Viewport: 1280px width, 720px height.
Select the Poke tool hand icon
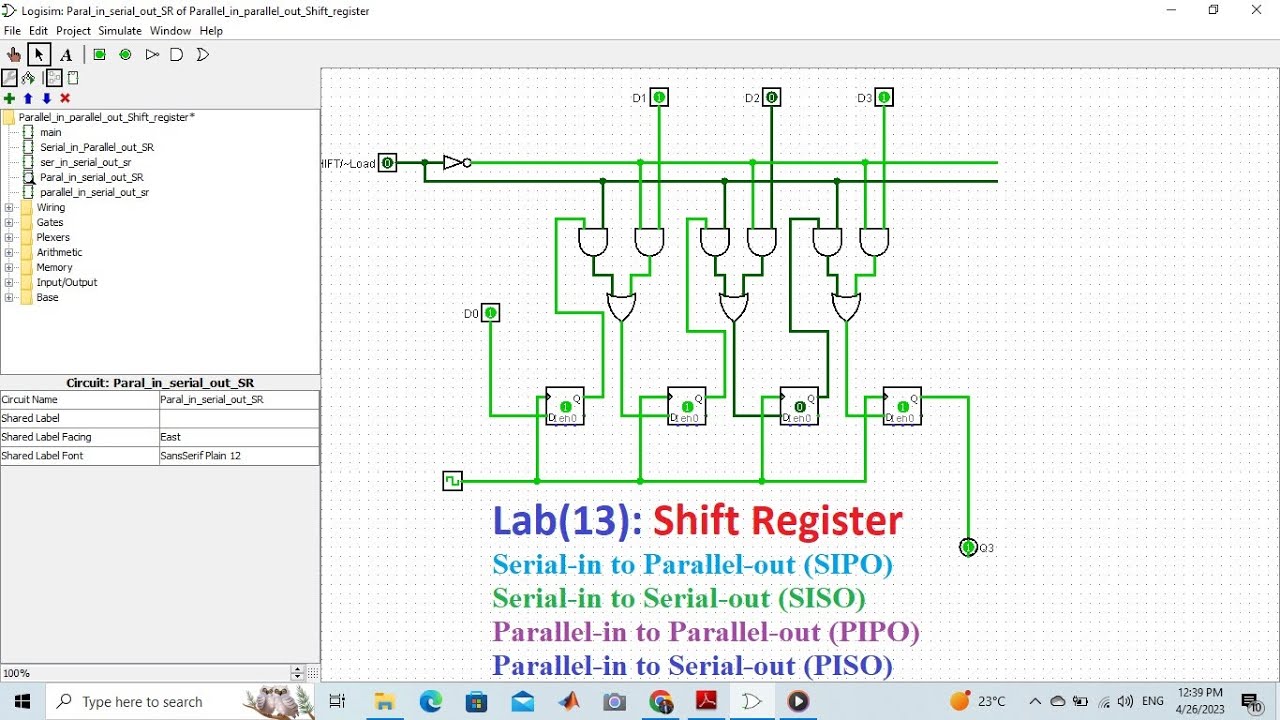[x=14, y=55]
